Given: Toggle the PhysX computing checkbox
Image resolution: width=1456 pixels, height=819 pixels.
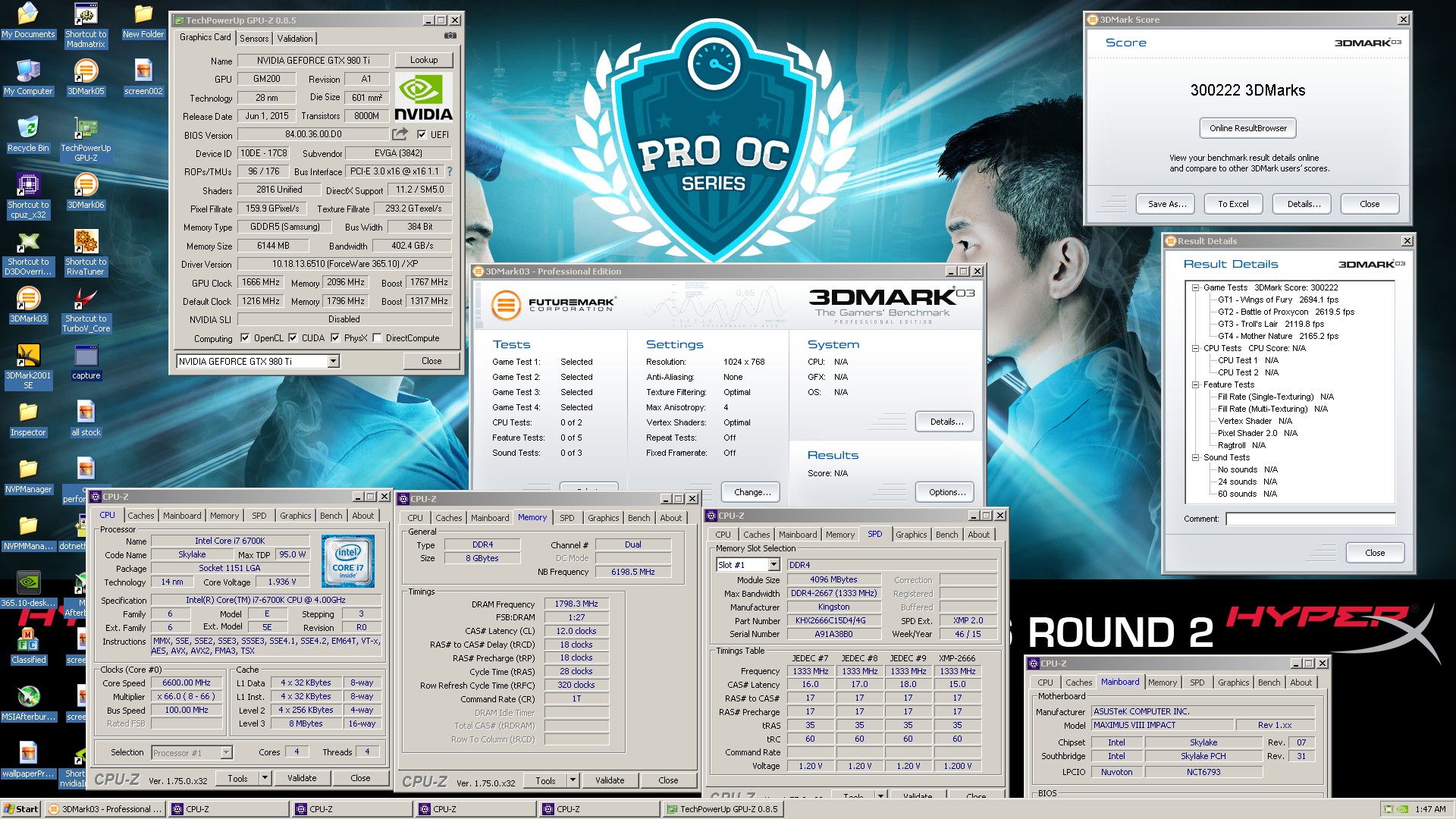Looking at the screenshot, I should coord(335,338).
